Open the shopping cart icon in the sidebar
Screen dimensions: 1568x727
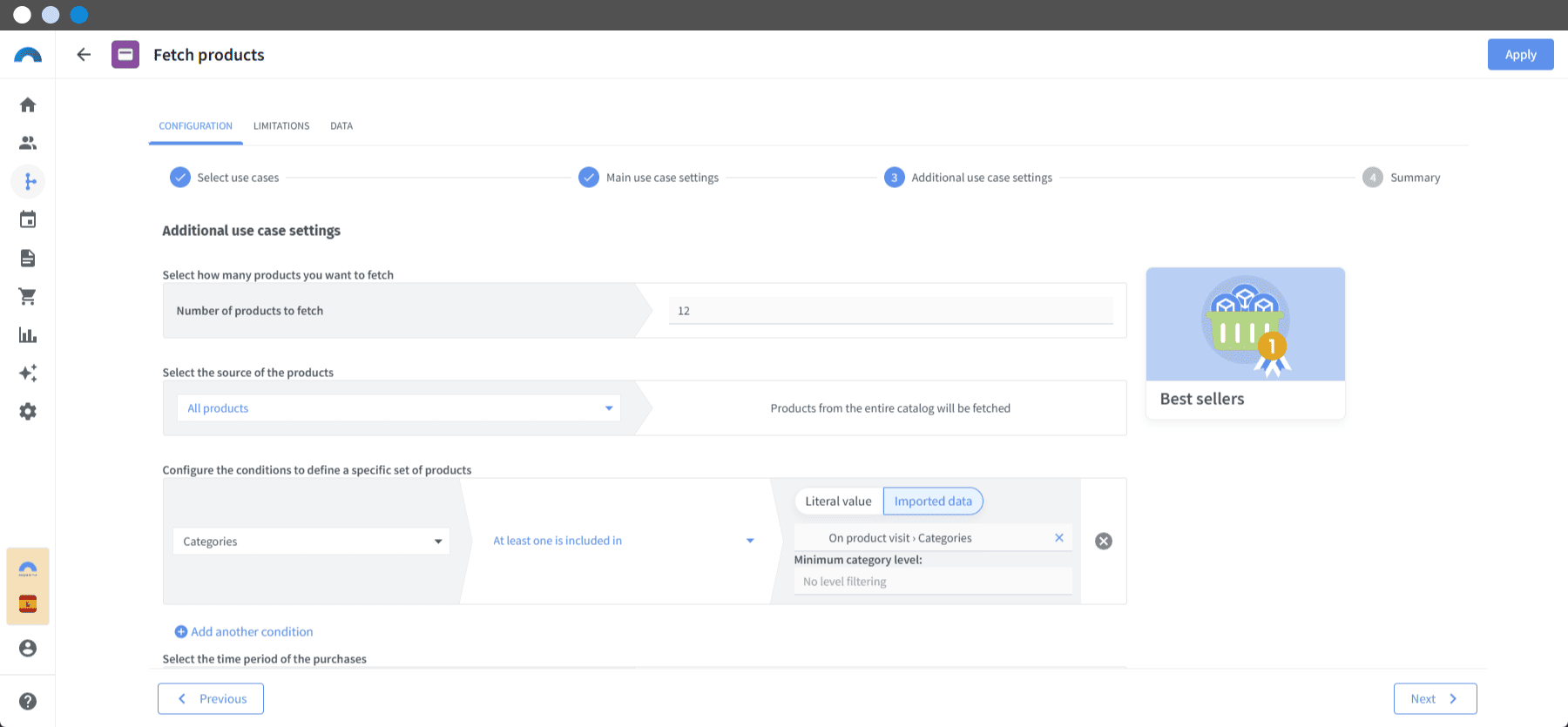click(28, 296)
